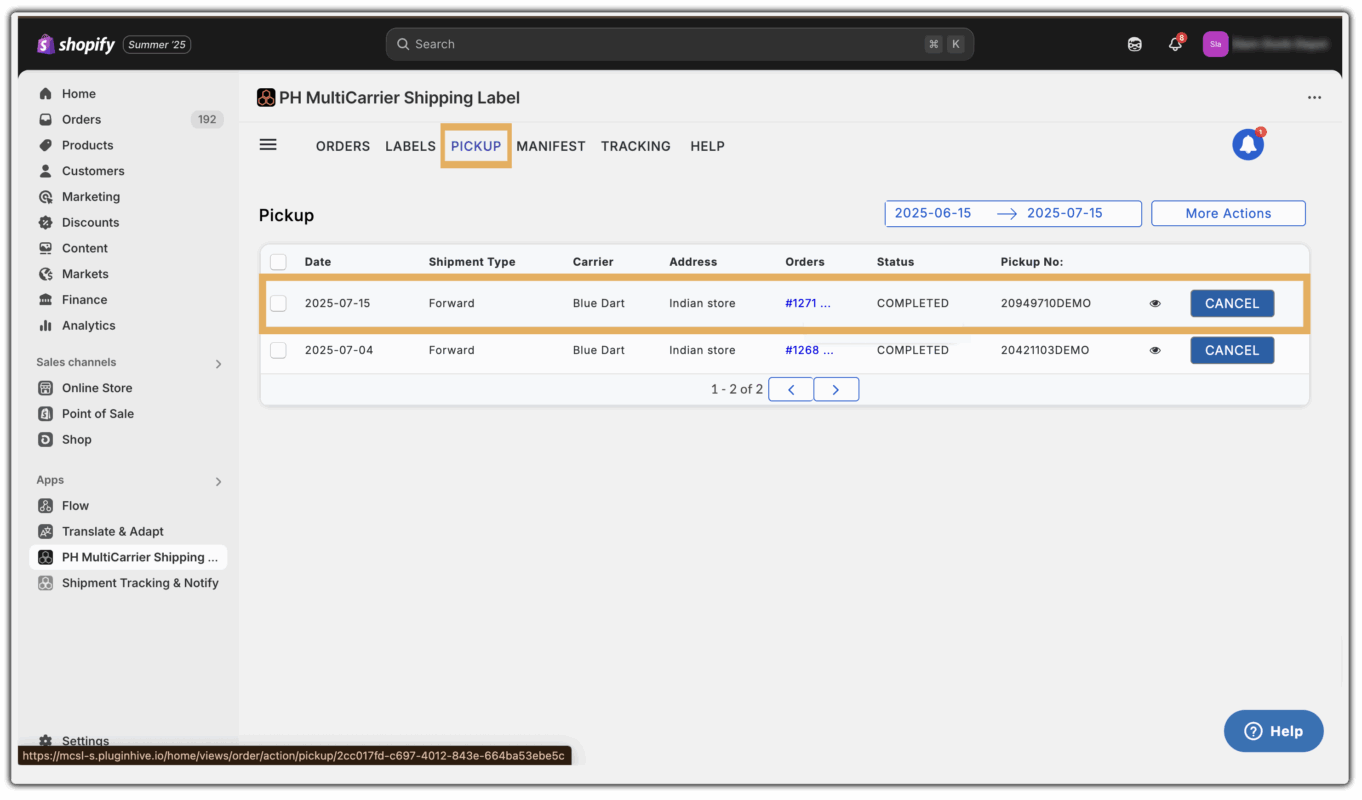Click the Flow app icon

point(45,506)
